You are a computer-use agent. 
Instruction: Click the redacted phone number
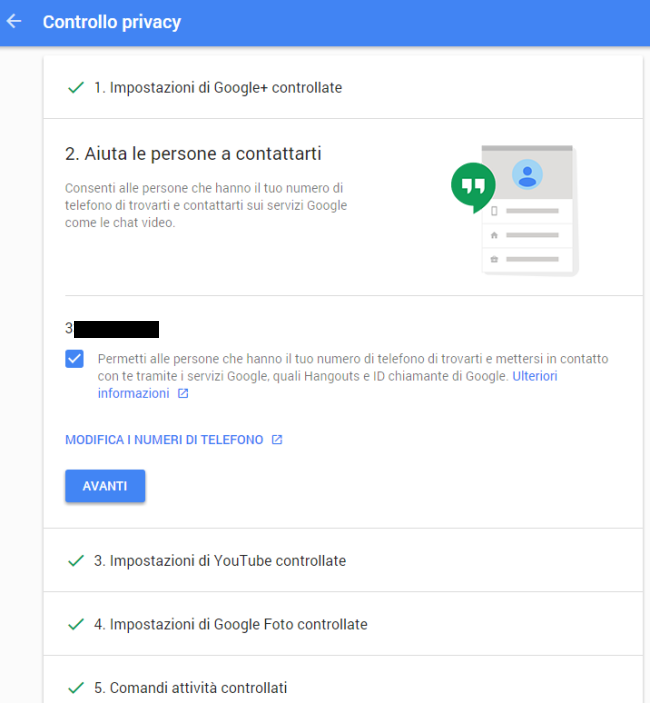[x=116, y=329]
